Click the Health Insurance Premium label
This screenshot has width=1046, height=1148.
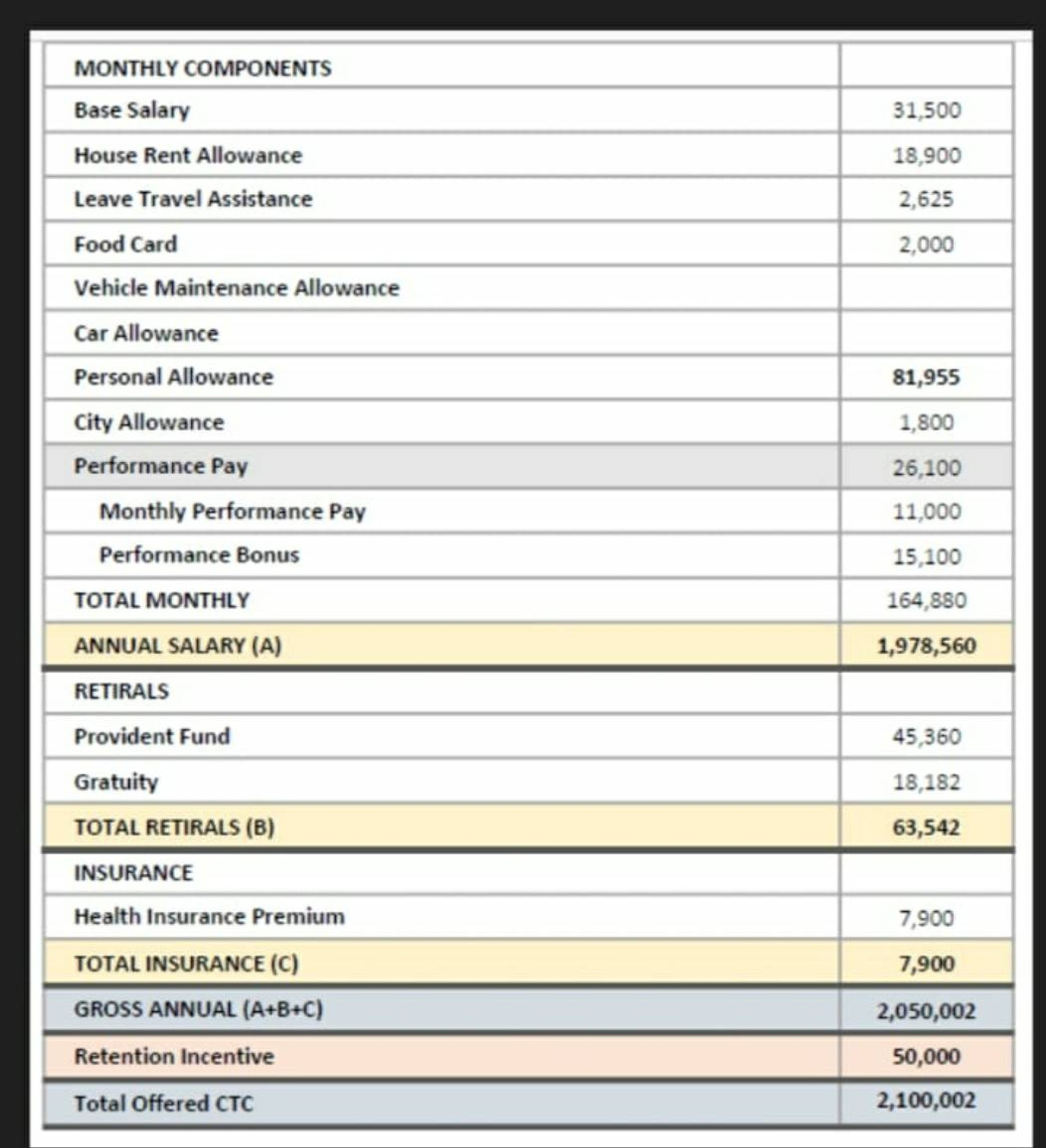(x=209, y=916)
